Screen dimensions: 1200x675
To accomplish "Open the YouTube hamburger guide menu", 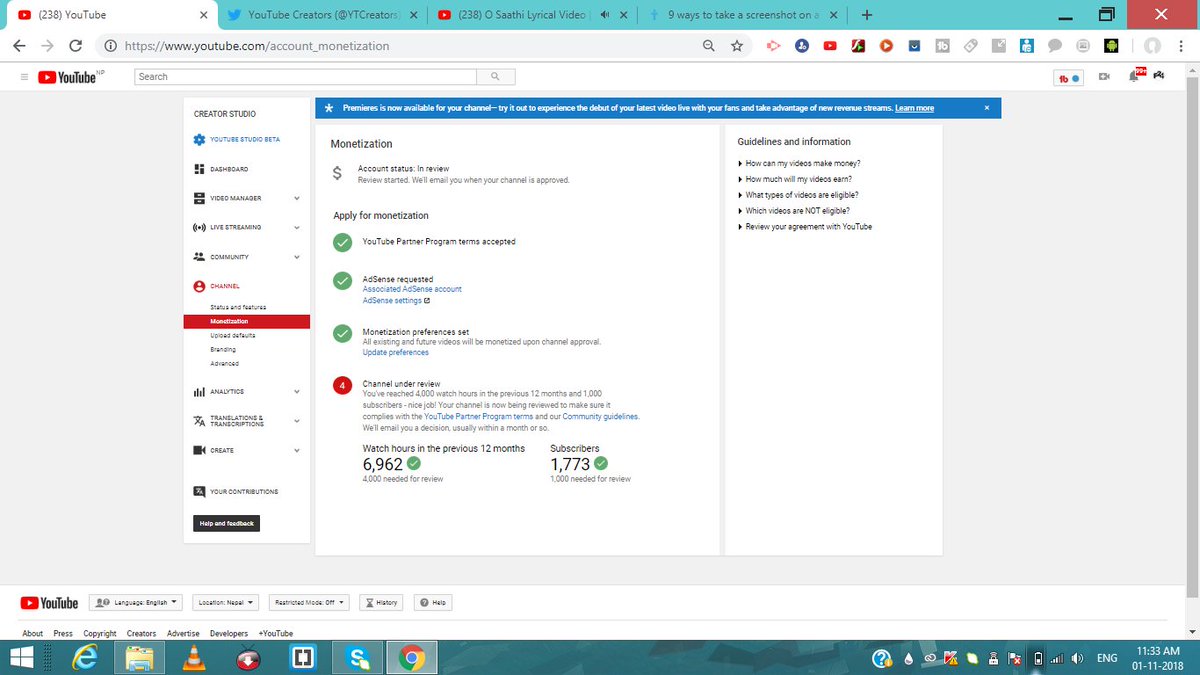I will pos(23,77).
